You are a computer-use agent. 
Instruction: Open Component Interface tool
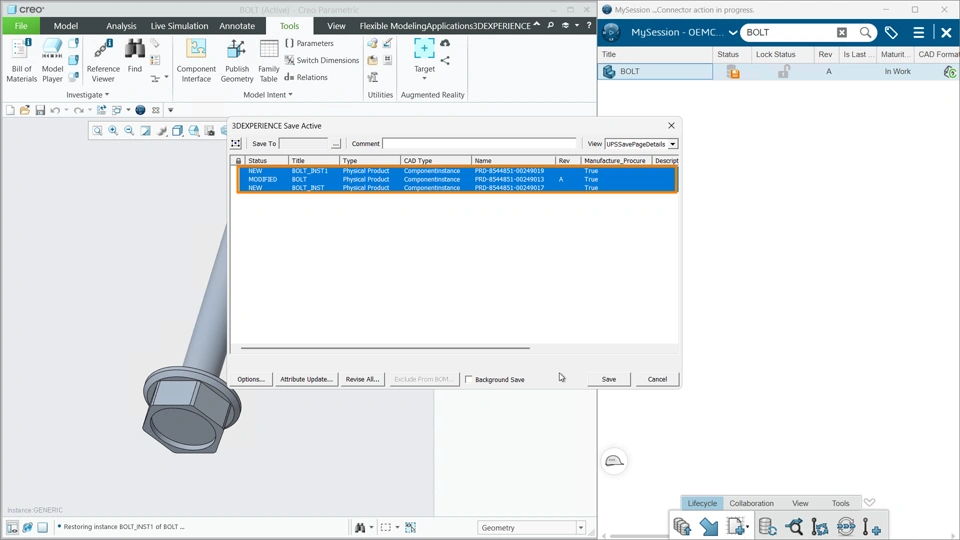point(196,60)
